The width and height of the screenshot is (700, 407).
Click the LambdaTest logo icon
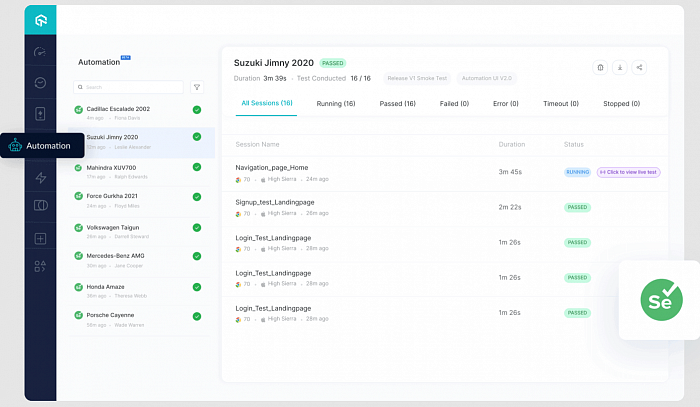[x=41, y=20]
